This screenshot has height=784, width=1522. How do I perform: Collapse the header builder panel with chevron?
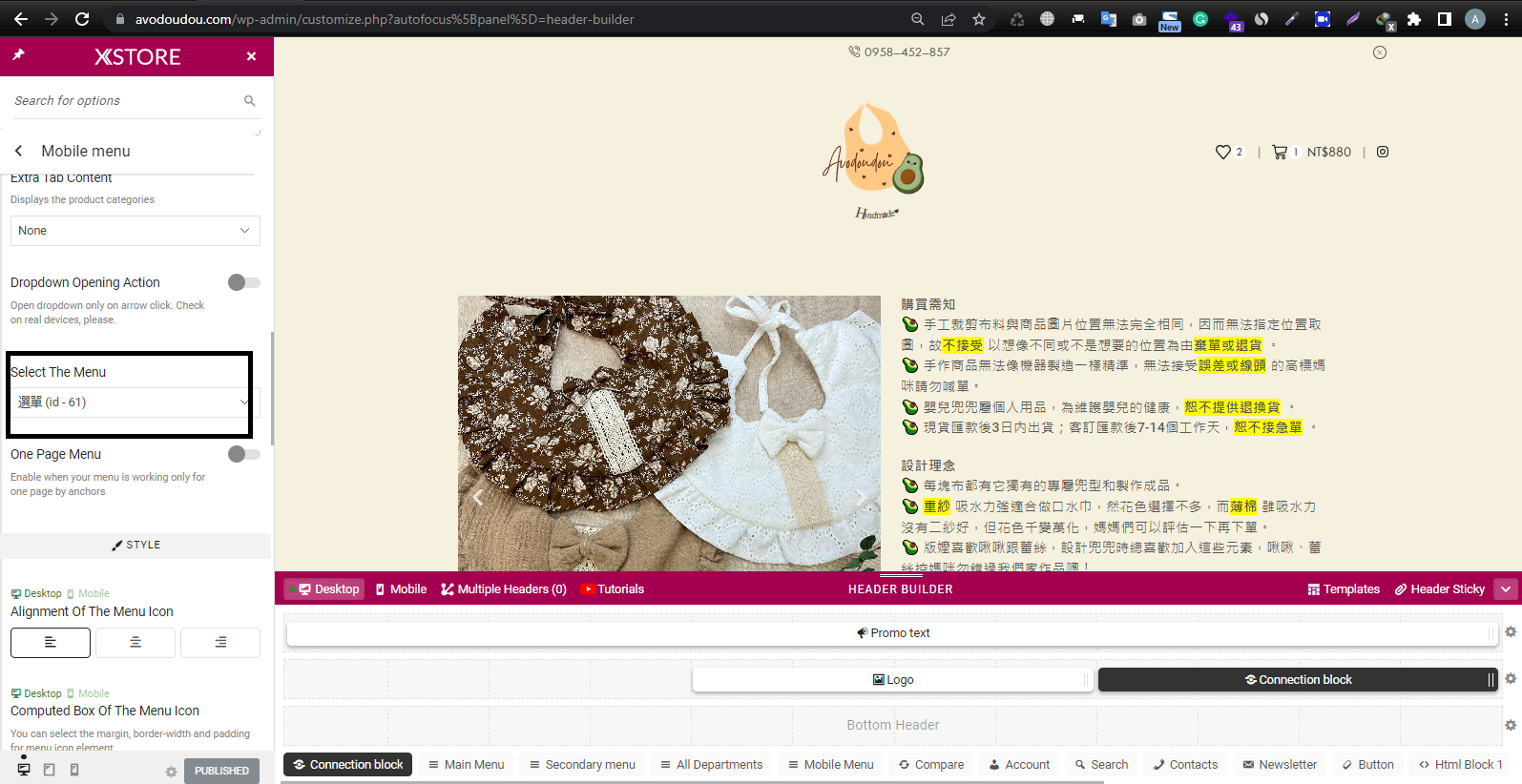coord(1506,589)
